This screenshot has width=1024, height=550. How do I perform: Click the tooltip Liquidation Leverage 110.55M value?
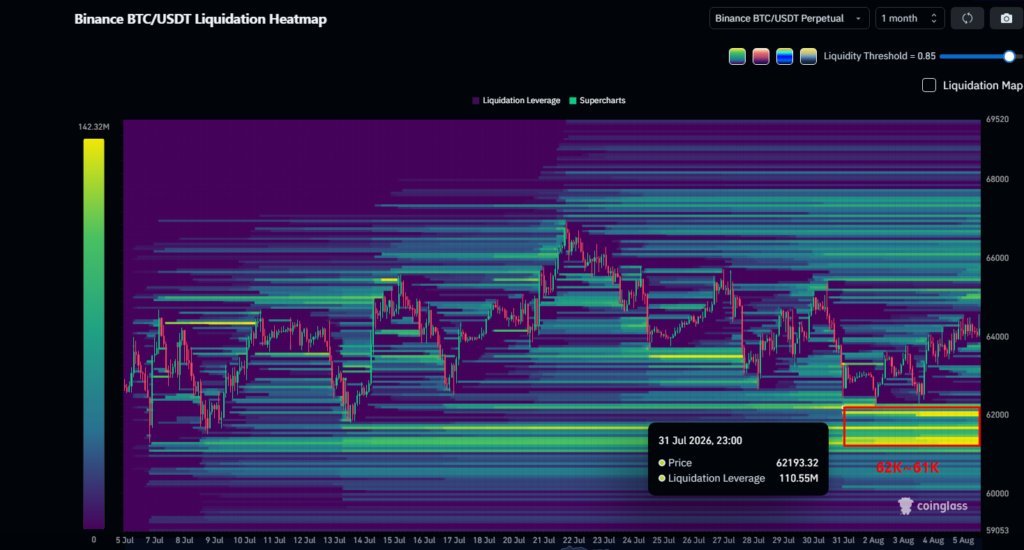[x=798, y=478]
